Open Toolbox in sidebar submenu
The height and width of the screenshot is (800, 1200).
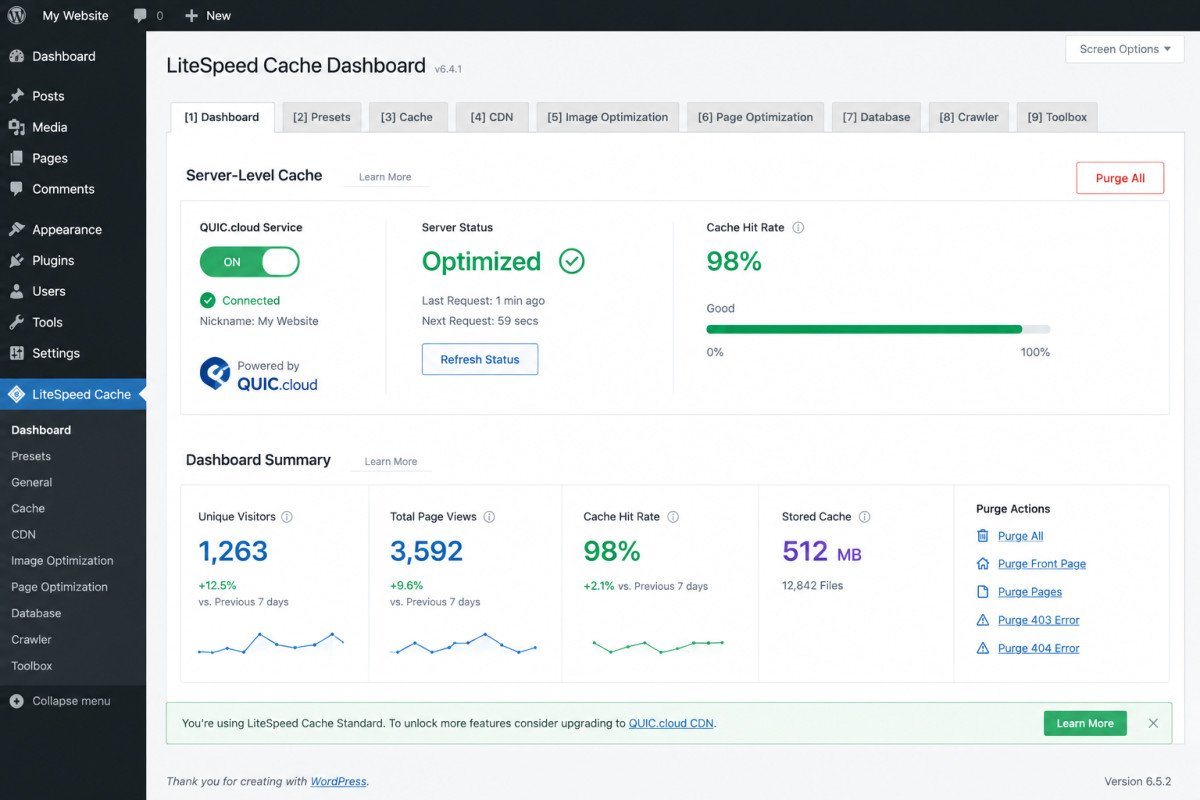(x=32, y=666)
